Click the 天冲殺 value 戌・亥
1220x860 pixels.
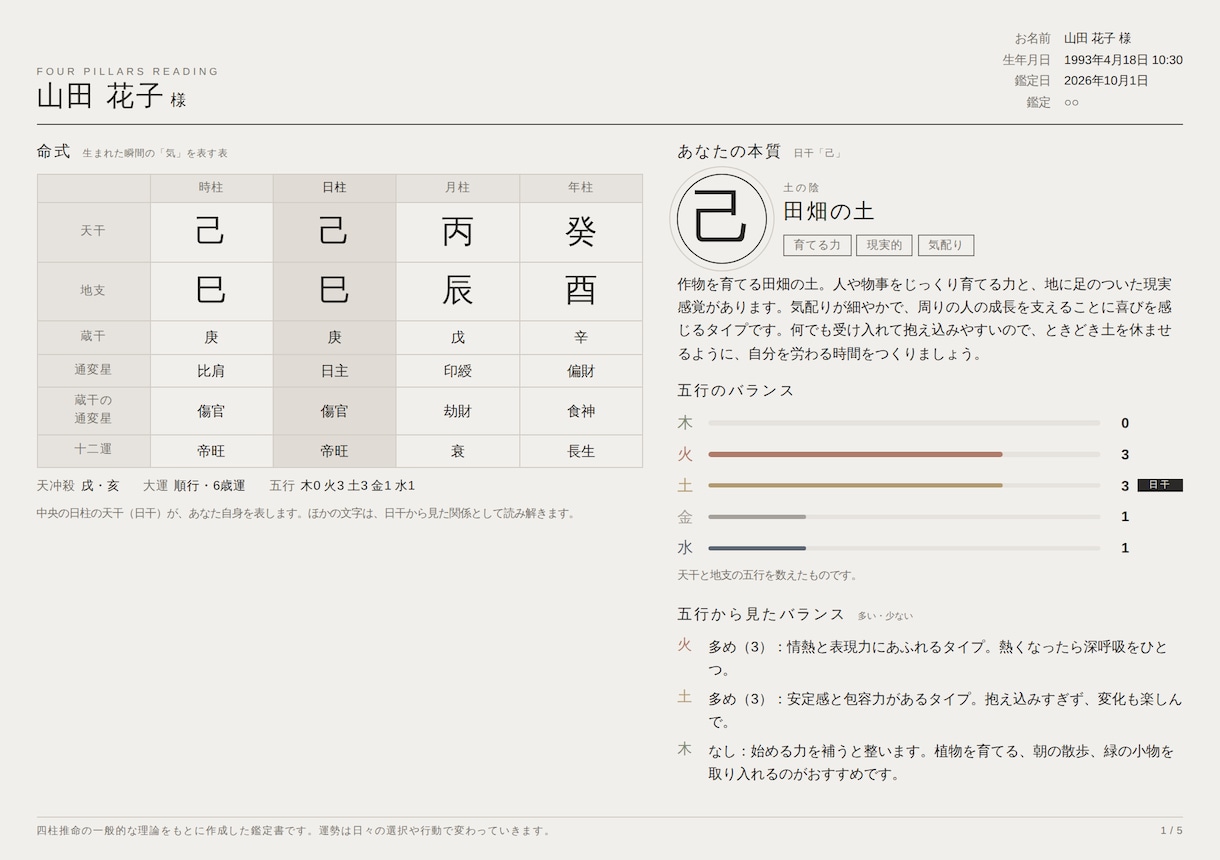[100, 486]
